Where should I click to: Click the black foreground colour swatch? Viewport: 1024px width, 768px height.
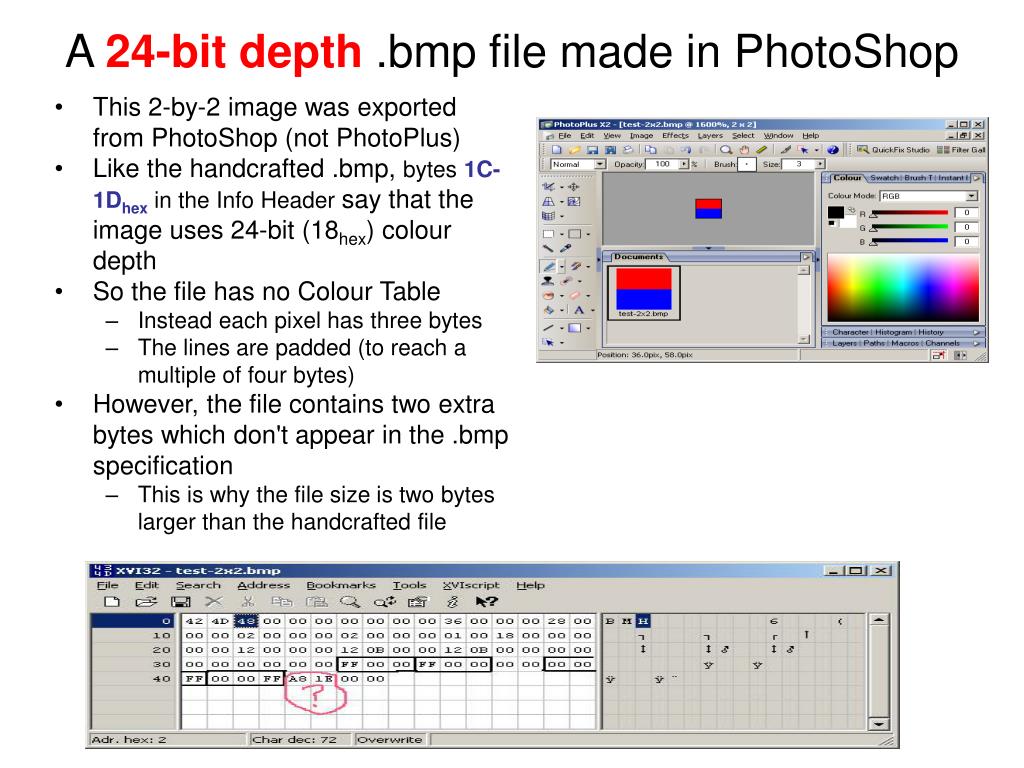click(836, 212)
